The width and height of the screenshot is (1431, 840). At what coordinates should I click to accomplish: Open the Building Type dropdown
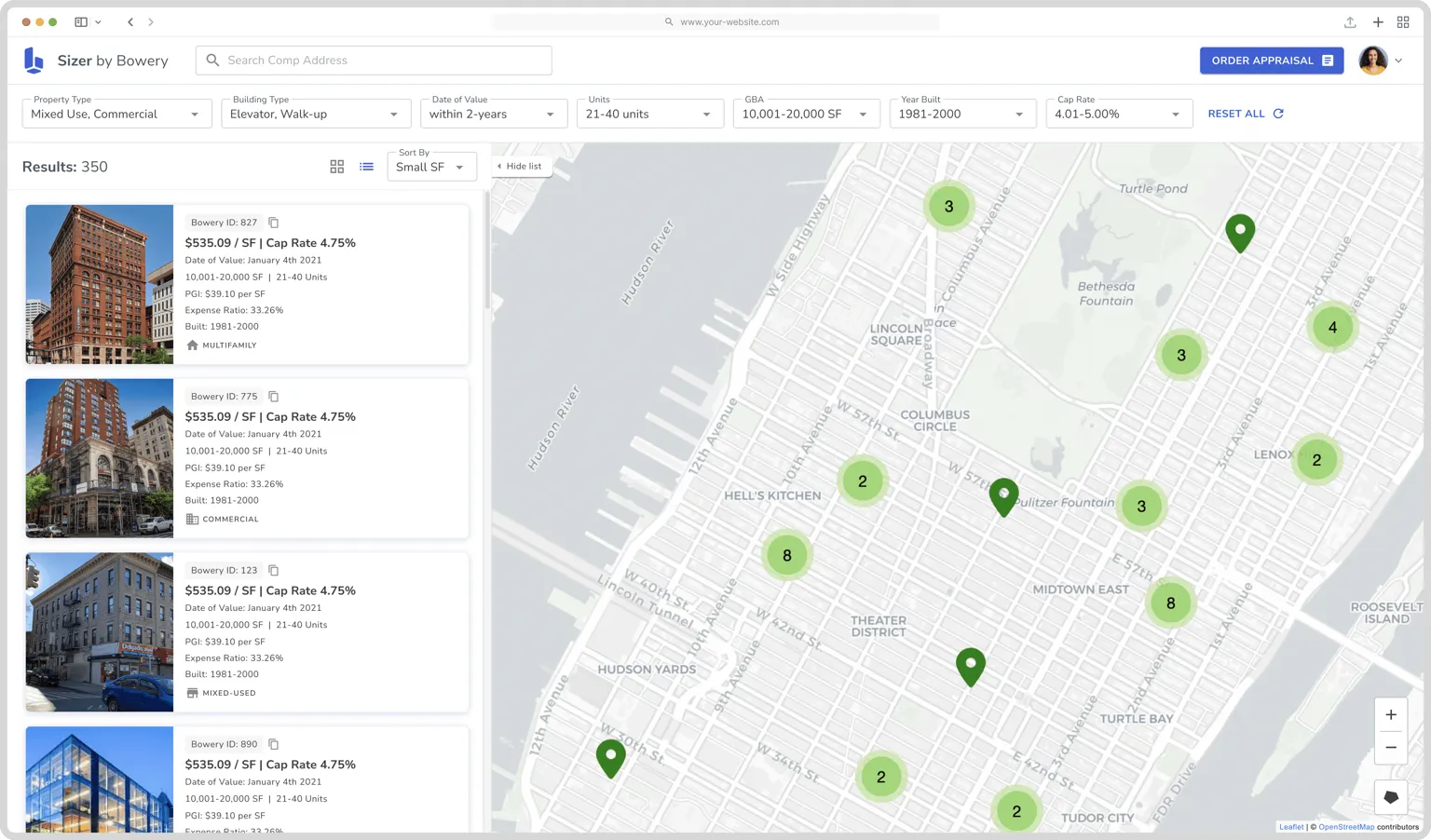316,114
